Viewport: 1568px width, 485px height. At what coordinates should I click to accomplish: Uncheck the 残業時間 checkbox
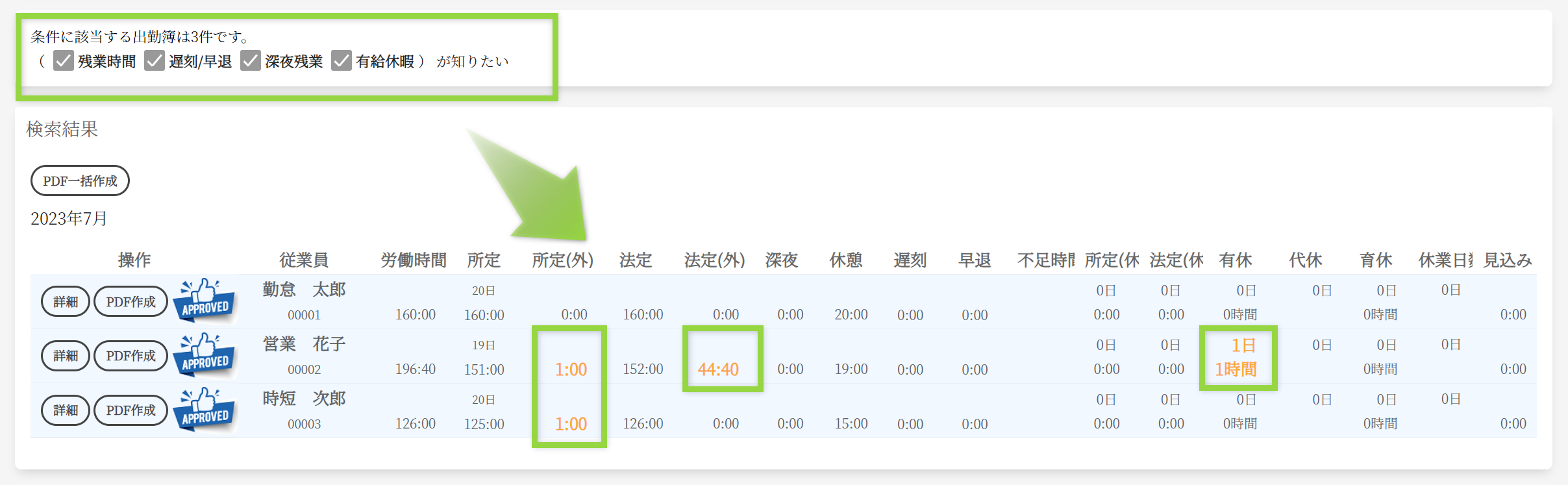[x=64, y=61]
